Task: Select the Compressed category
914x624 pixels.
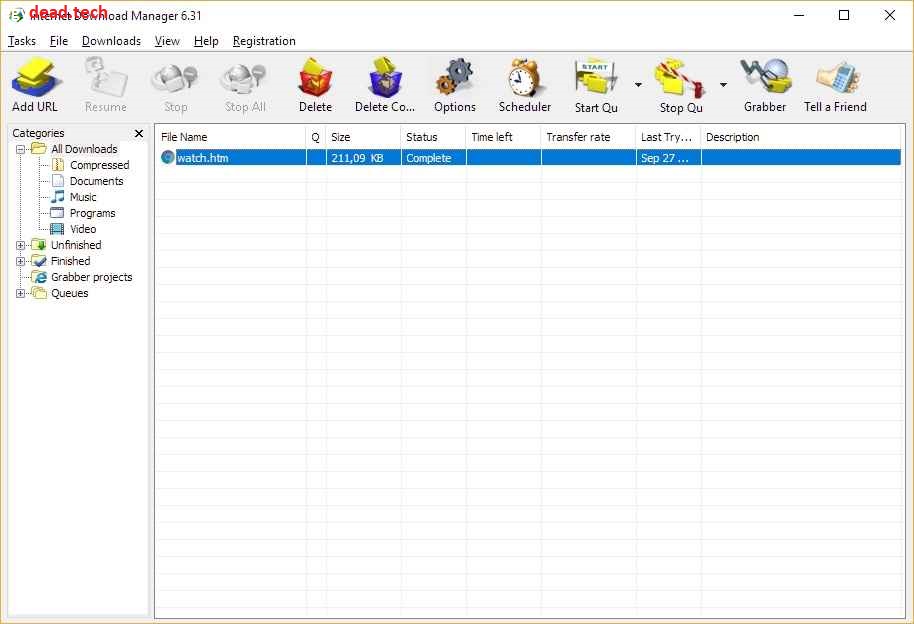Action: tap(100, 164)
